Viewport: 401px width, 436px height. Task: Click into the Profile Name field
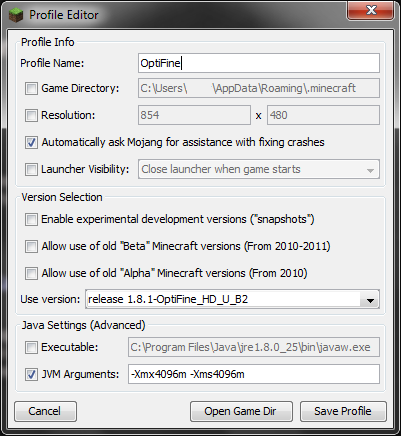pos(259,63)
